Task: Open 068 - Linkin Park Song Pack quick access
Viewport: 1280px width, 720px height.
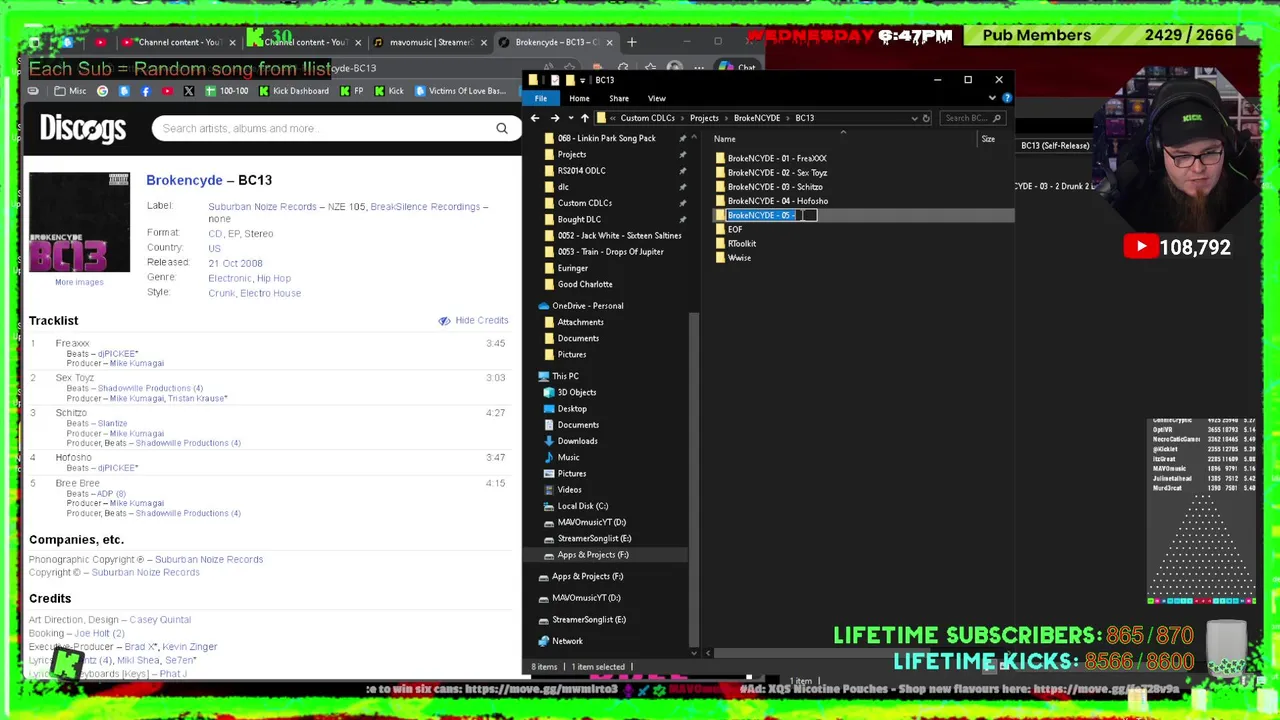Action: tap(606, 138)
